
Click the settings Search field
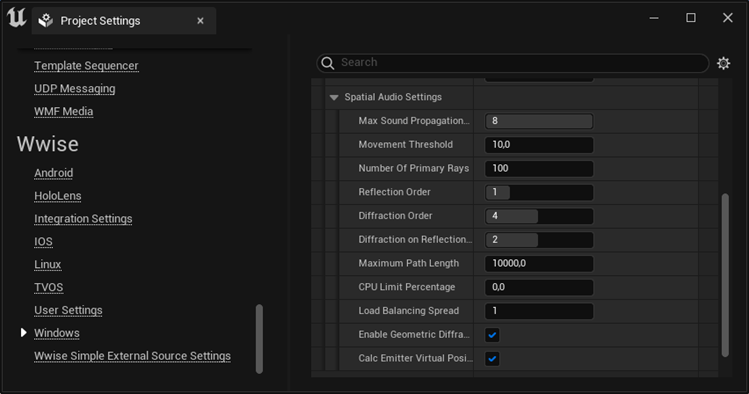click(x=513, y=63)
